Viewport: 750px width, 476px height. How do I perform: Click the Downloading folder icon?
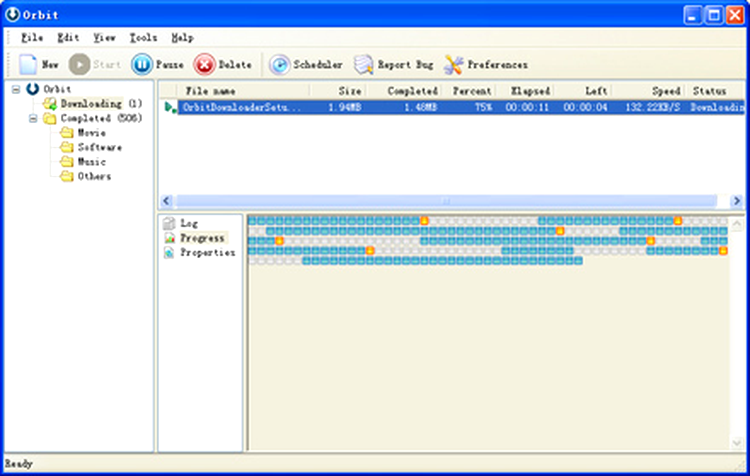click(x=50, y=103)
